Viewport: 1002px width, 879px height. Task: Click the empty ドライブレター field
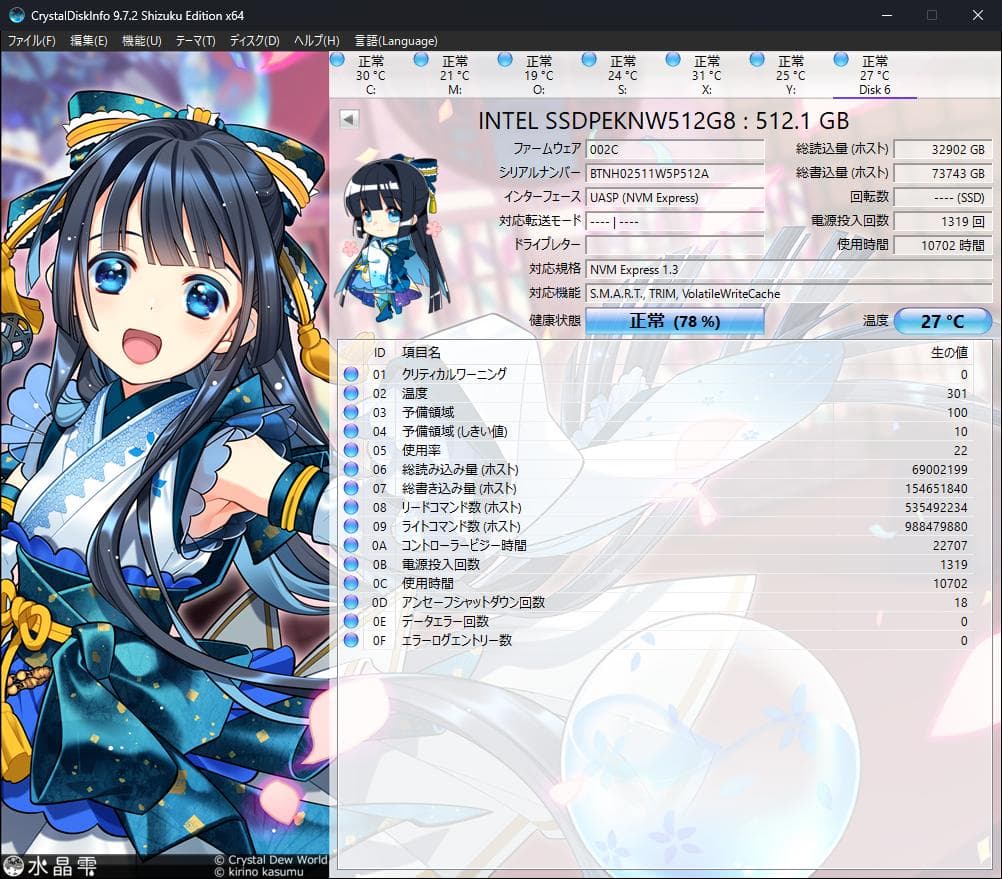(x=675, y=245)
